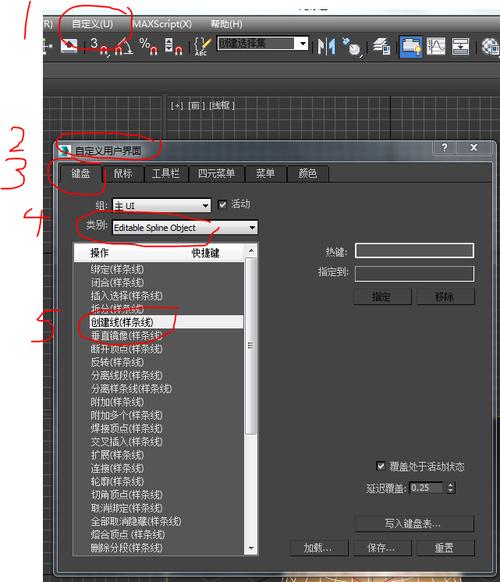Click the 延迟覆盖 spinner arrows
The image size is (500, 582).
pos(450,488)
